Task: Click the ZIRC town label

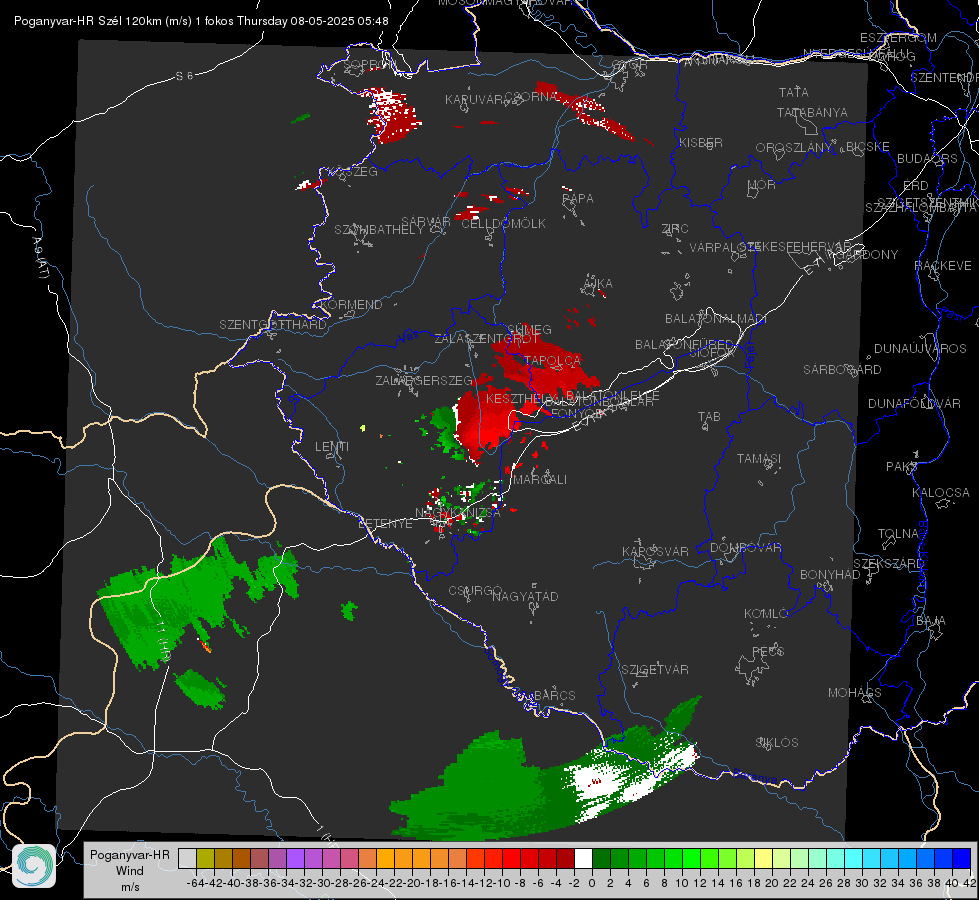Action: click(x=675, y=229)
